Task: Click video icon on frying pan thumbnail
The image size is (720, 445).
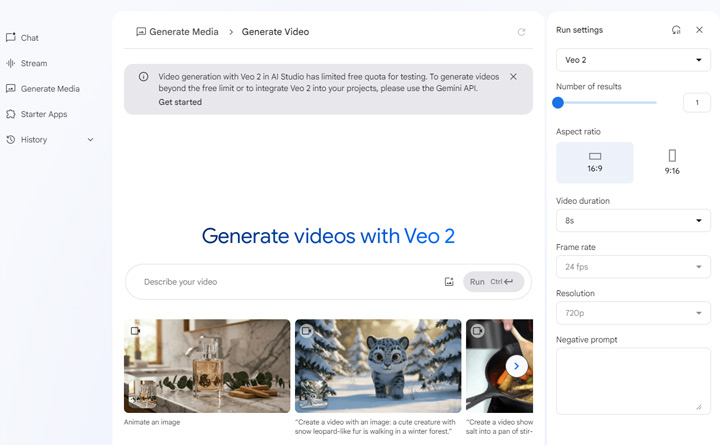Action: pos(478,331)
